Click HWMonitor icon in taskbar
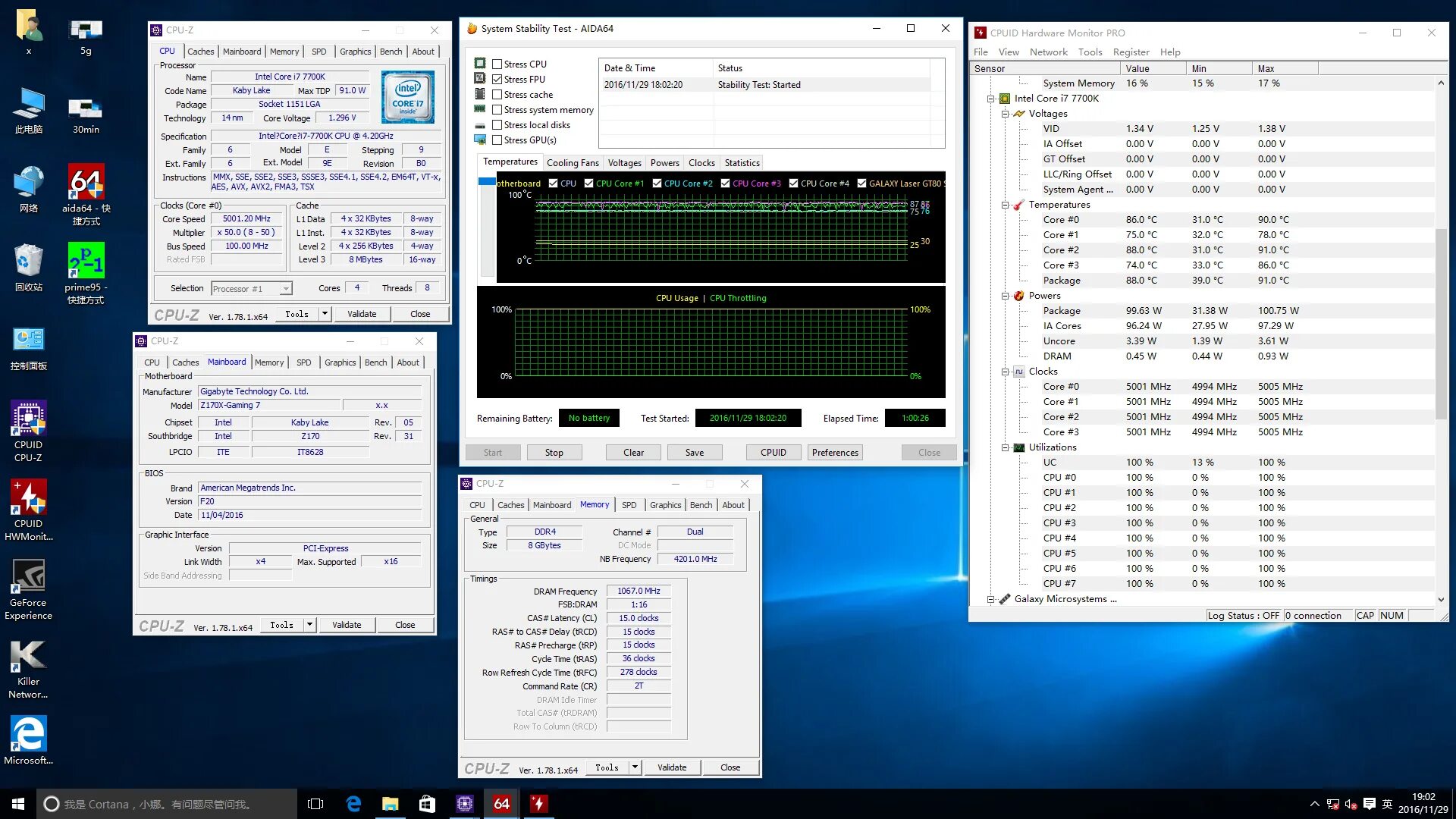 coord(538,804)
